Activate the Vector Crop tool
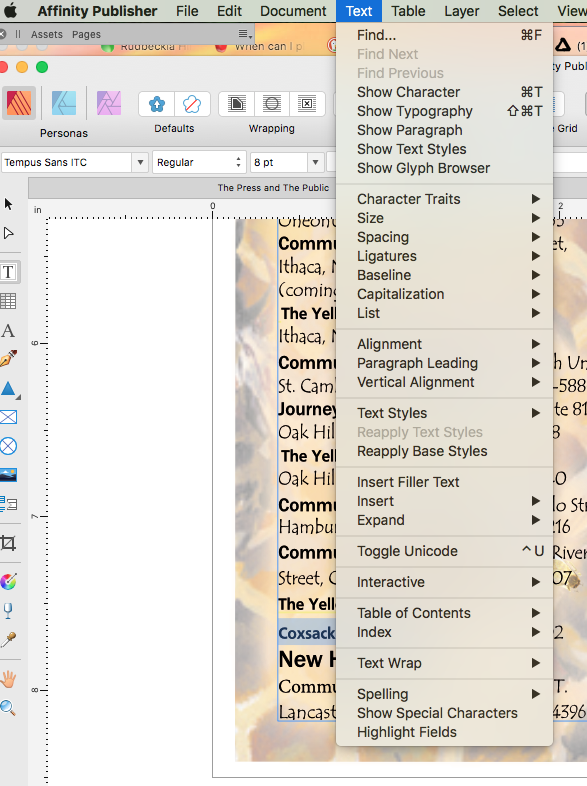Image resolution: width=587 pixels, height=786 pixels. click(9, 543)
